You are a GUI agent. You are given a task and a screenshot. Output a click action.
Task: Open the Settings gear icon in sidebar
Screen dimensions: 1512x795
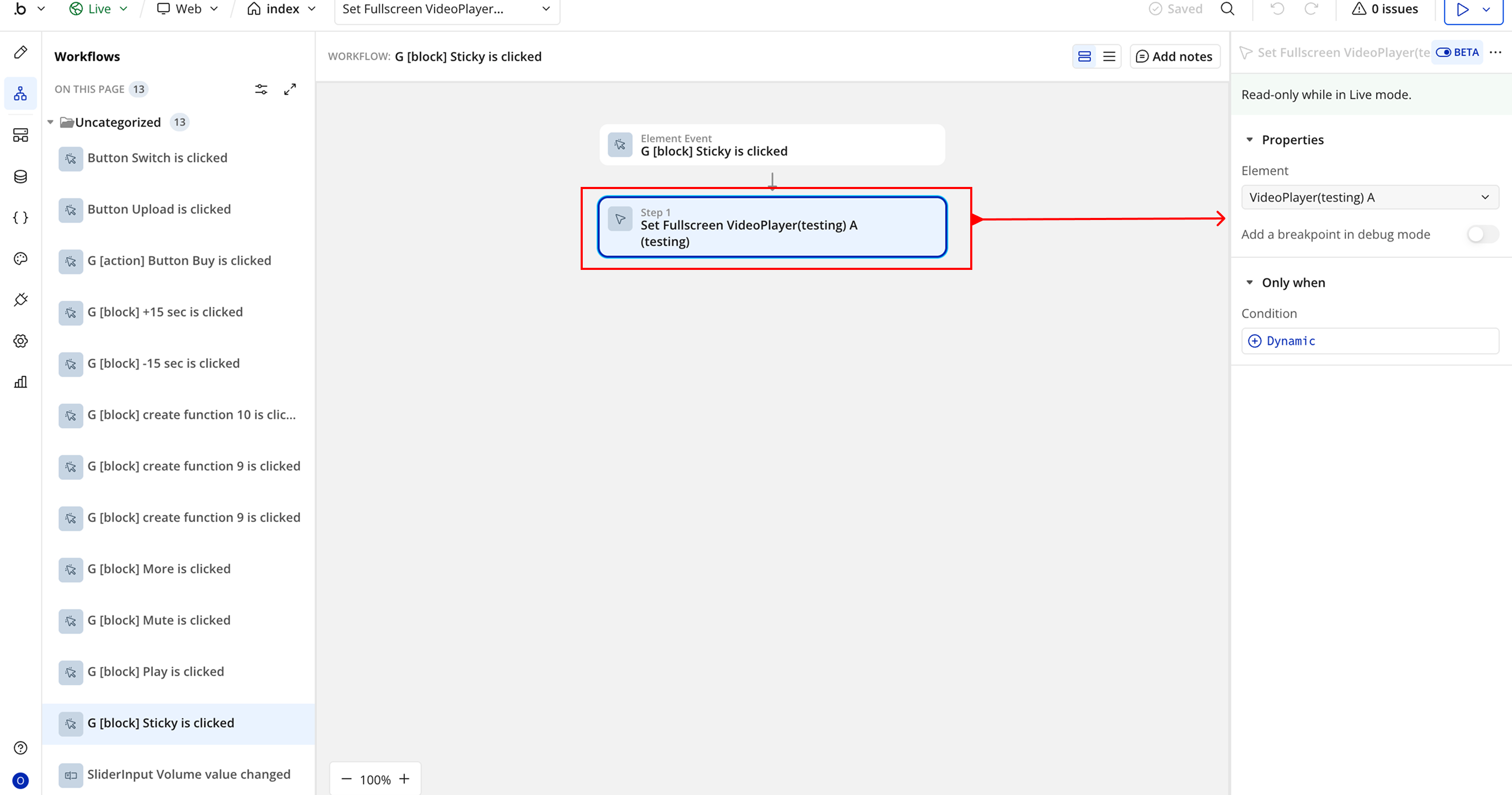click(20, 341)
